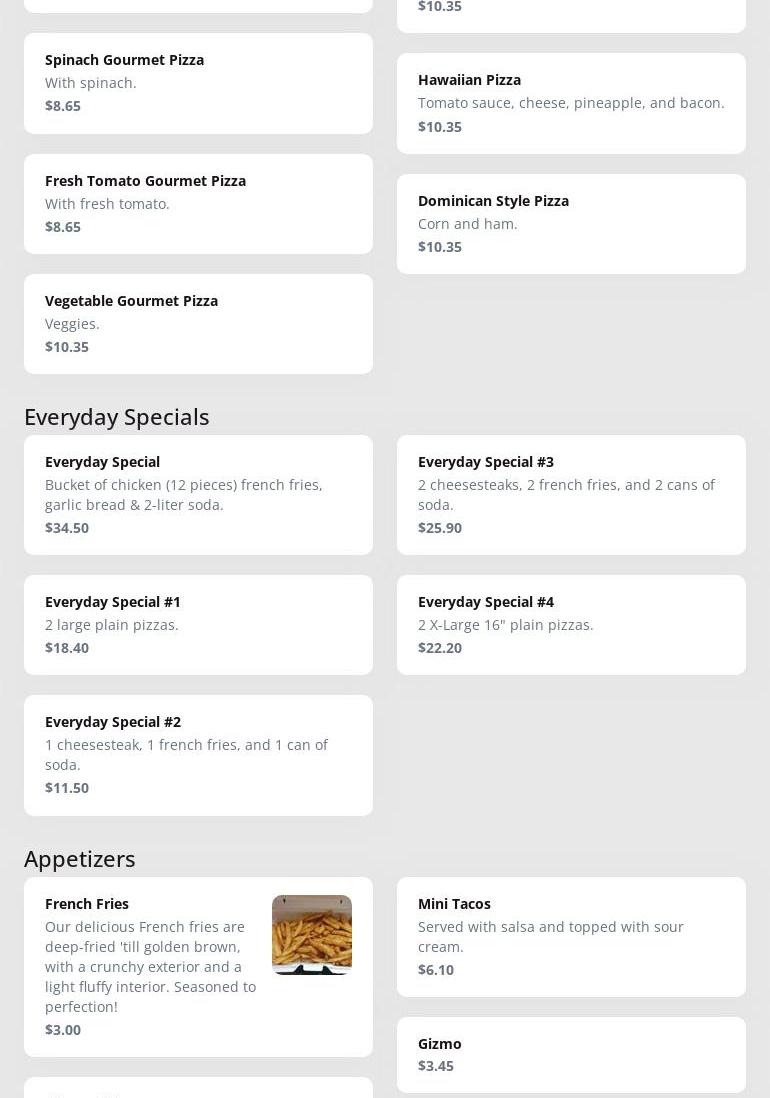Add Hawaiian Pizza from the menu

(571, 103)
